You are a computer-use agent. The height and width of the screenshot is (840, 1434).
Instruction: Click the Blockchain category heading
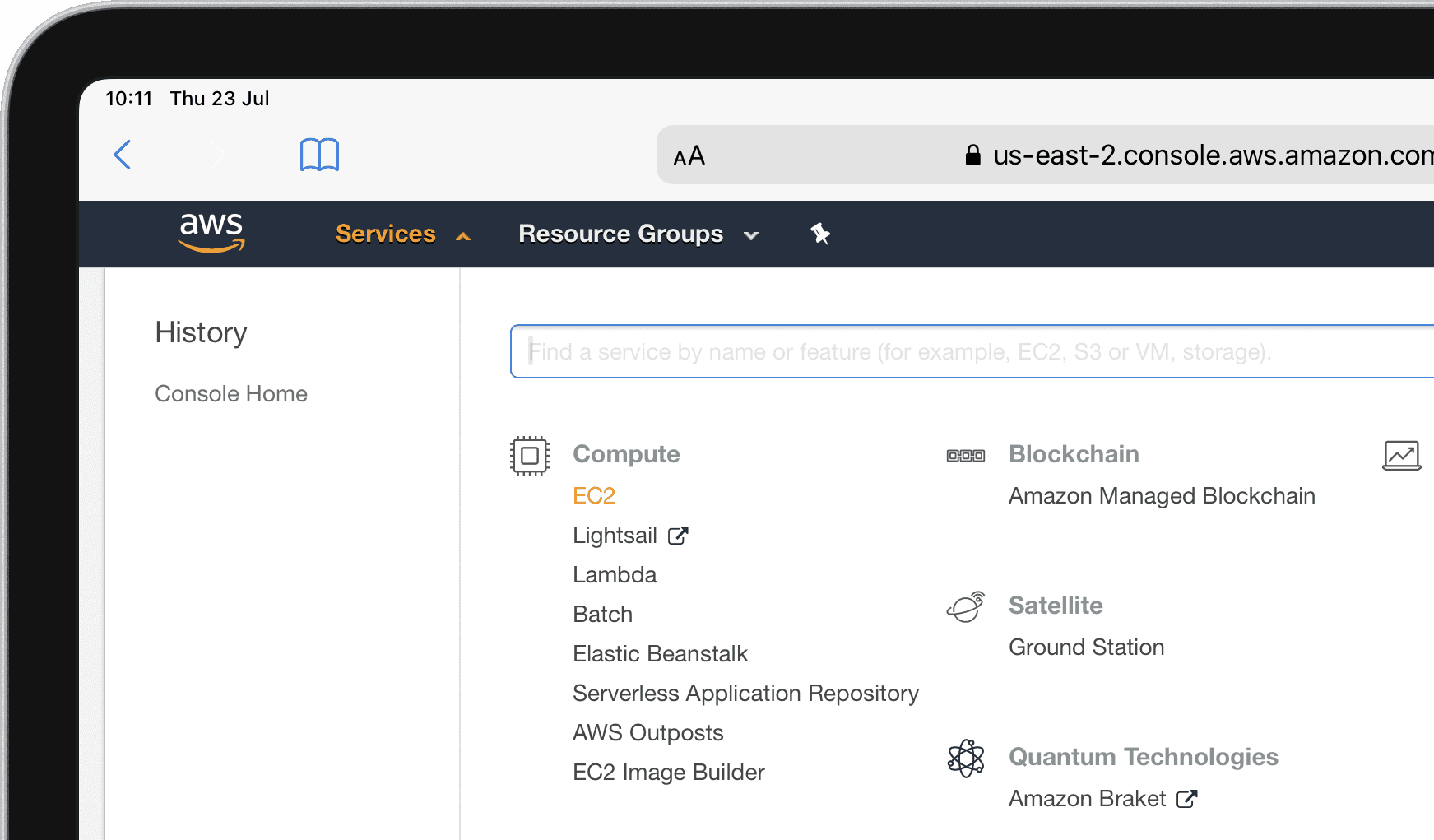[1074, 454]
